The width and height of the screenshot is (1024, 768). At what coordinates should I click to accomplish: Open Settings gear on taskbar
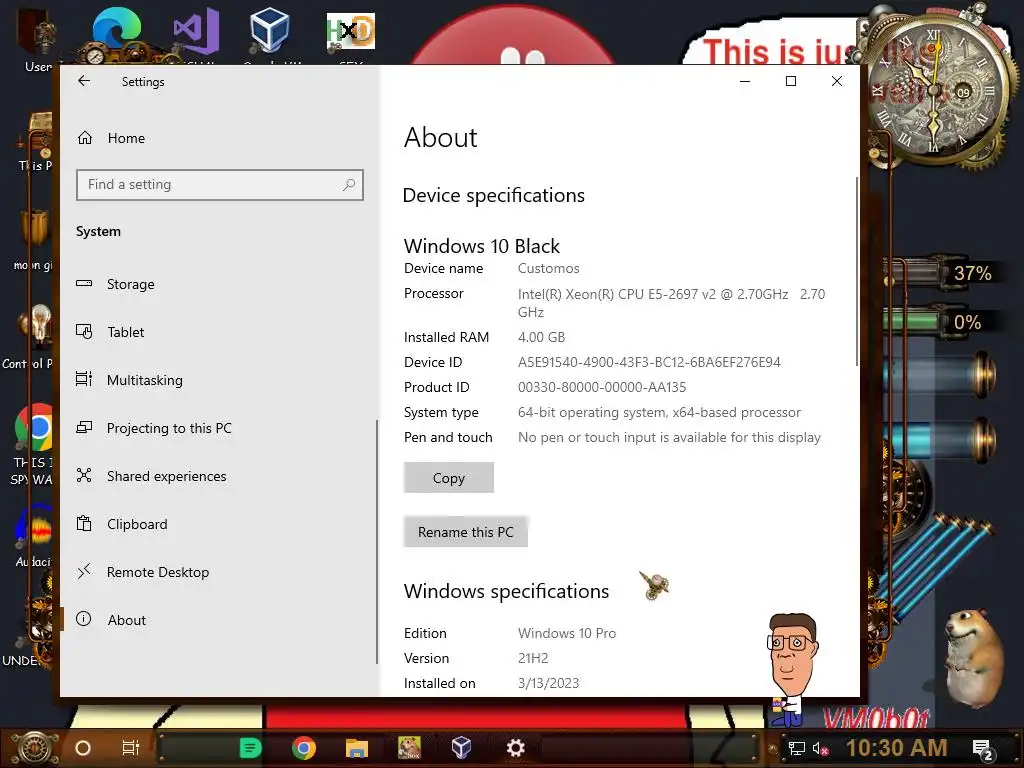click(515, 748)
